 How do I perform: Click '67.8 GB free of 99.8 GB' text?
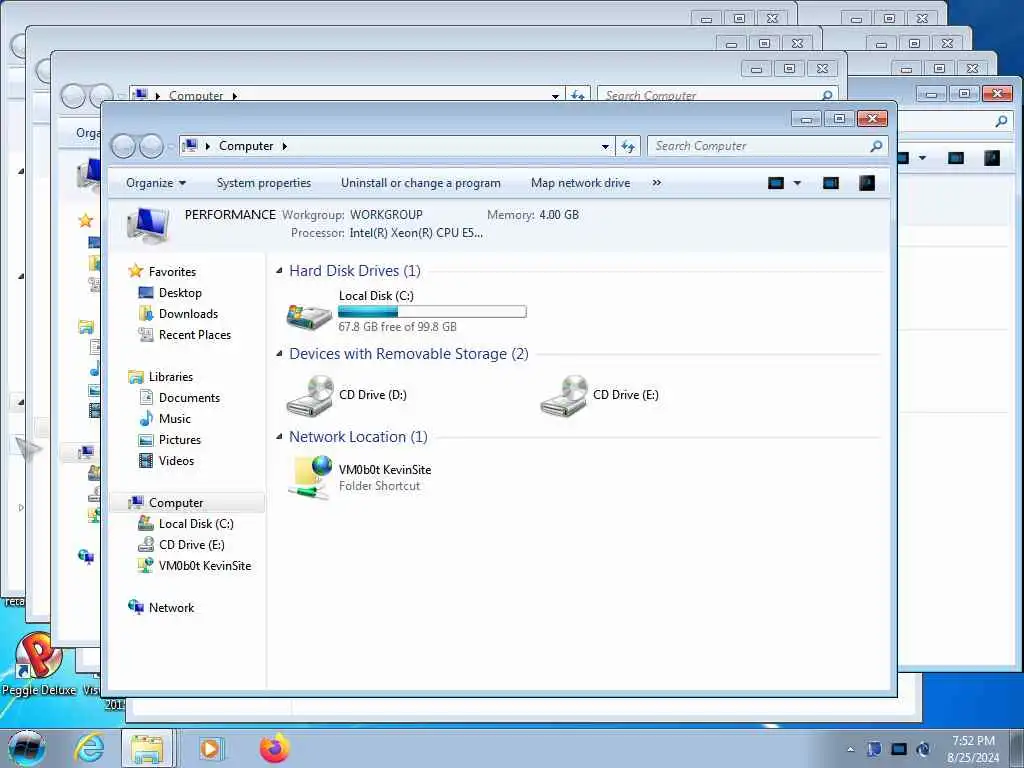pos(397,327)
